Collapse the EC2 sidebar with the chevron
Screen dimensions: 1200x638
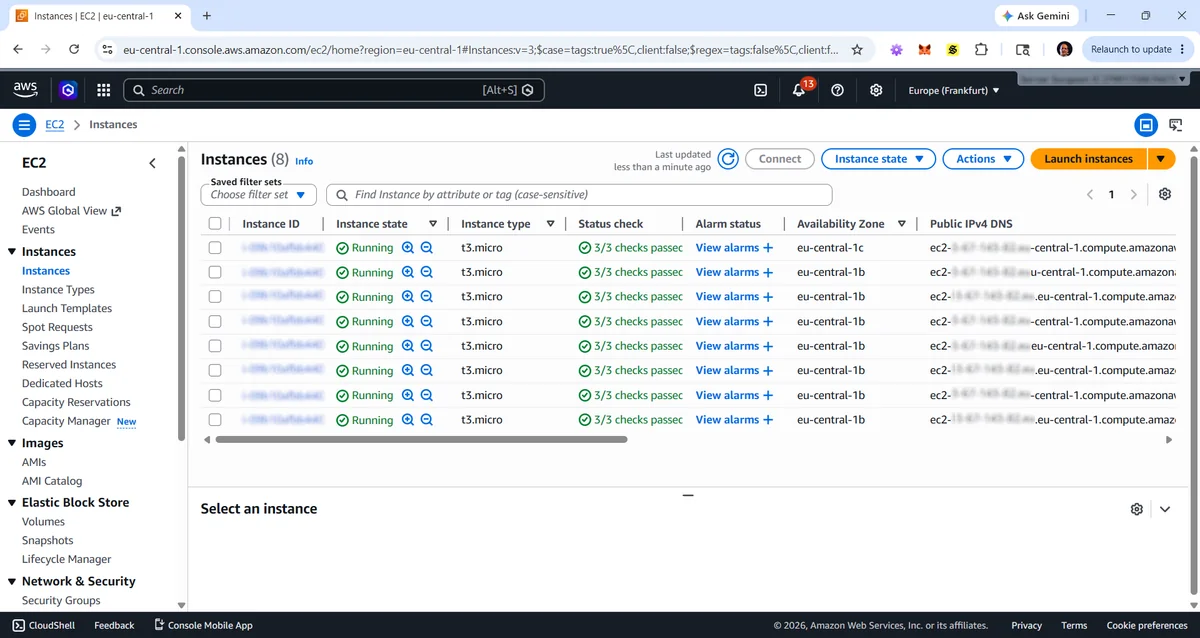tap(152, 163)
